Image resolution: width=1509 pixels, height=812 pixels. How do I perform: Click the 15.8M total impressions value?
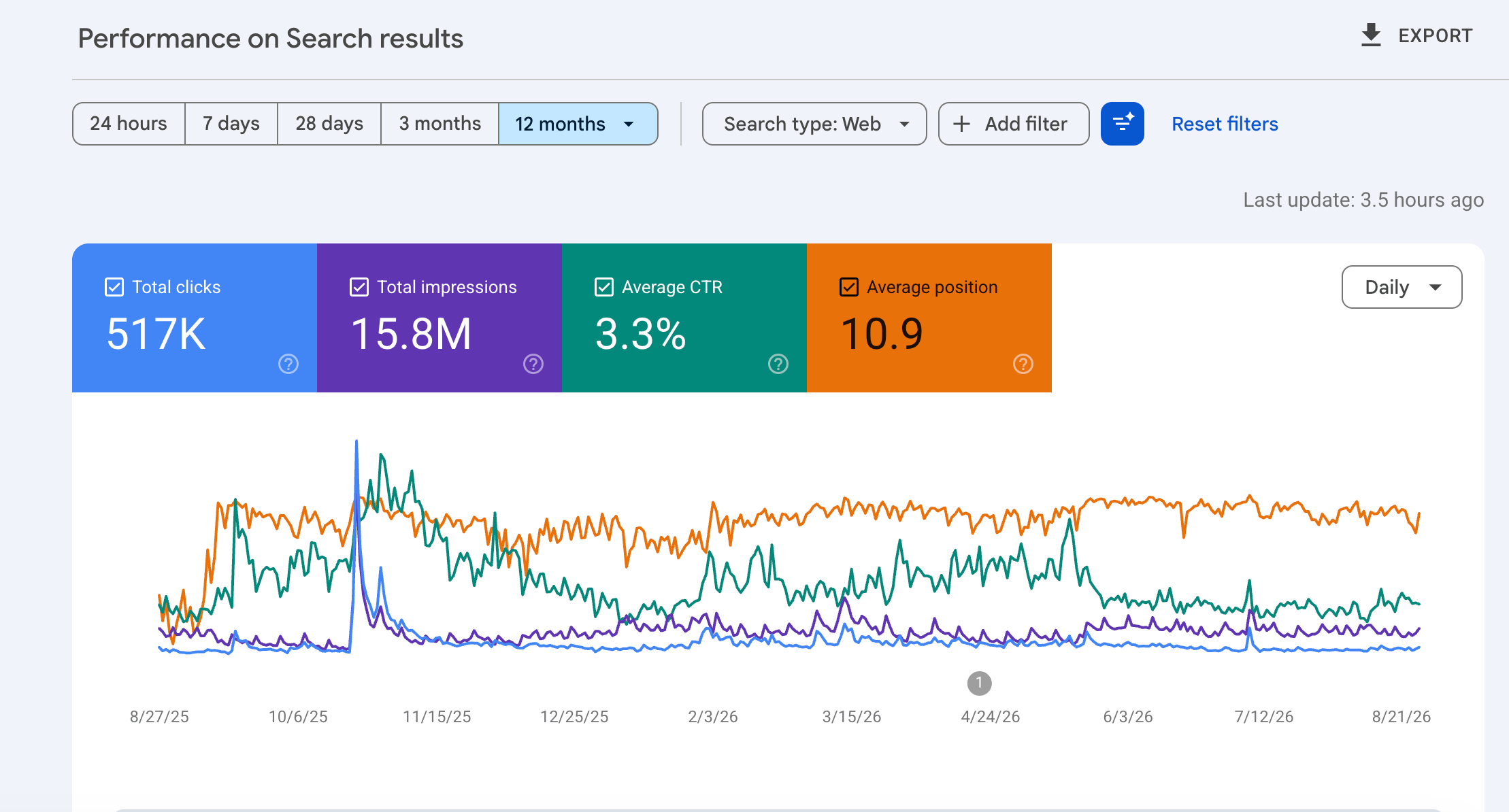tap(411, 334)
